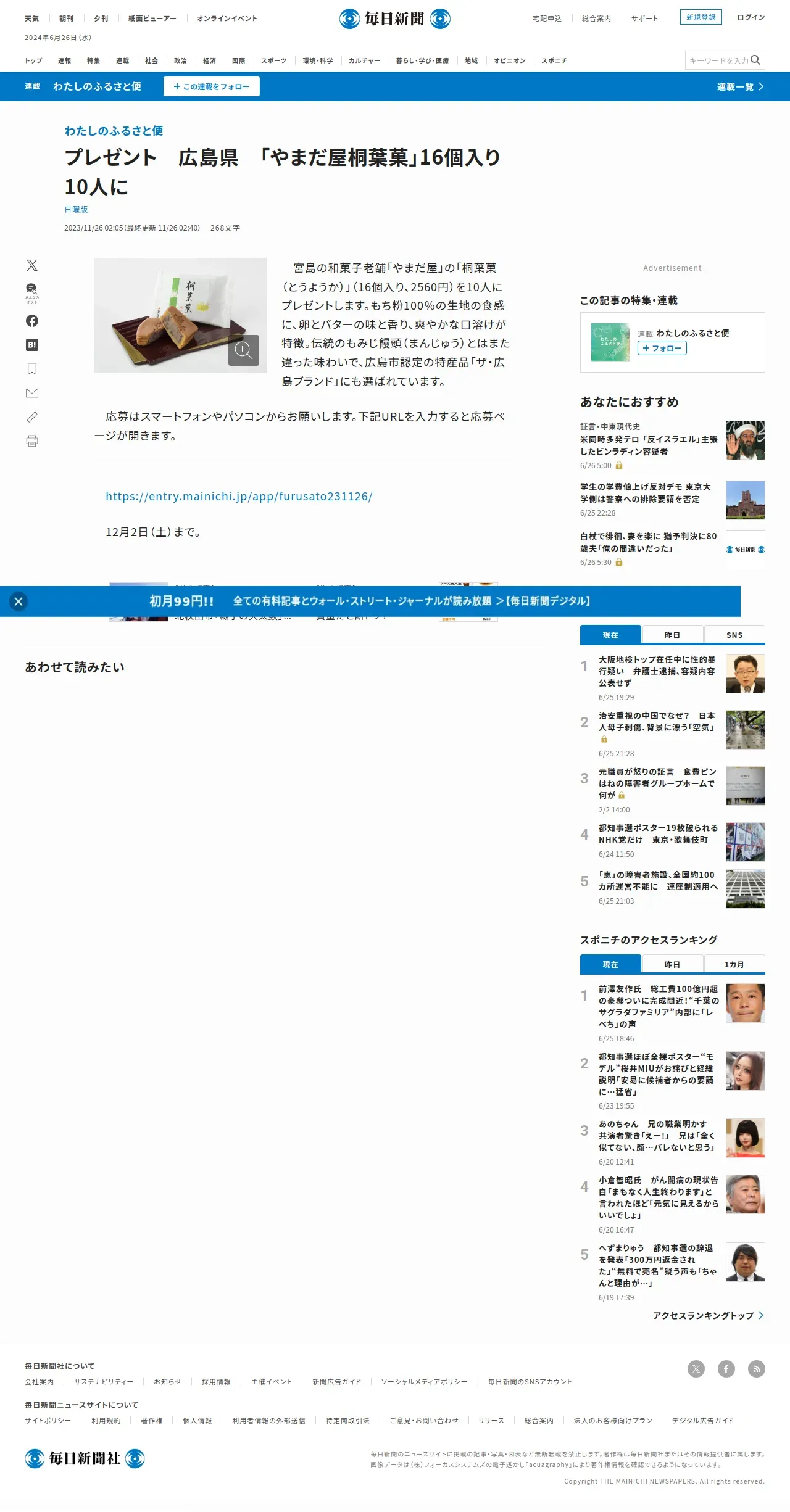The image size is (790, 1512).
Task: Select スポーツ in navigation menu
Action: click(274, 60)
